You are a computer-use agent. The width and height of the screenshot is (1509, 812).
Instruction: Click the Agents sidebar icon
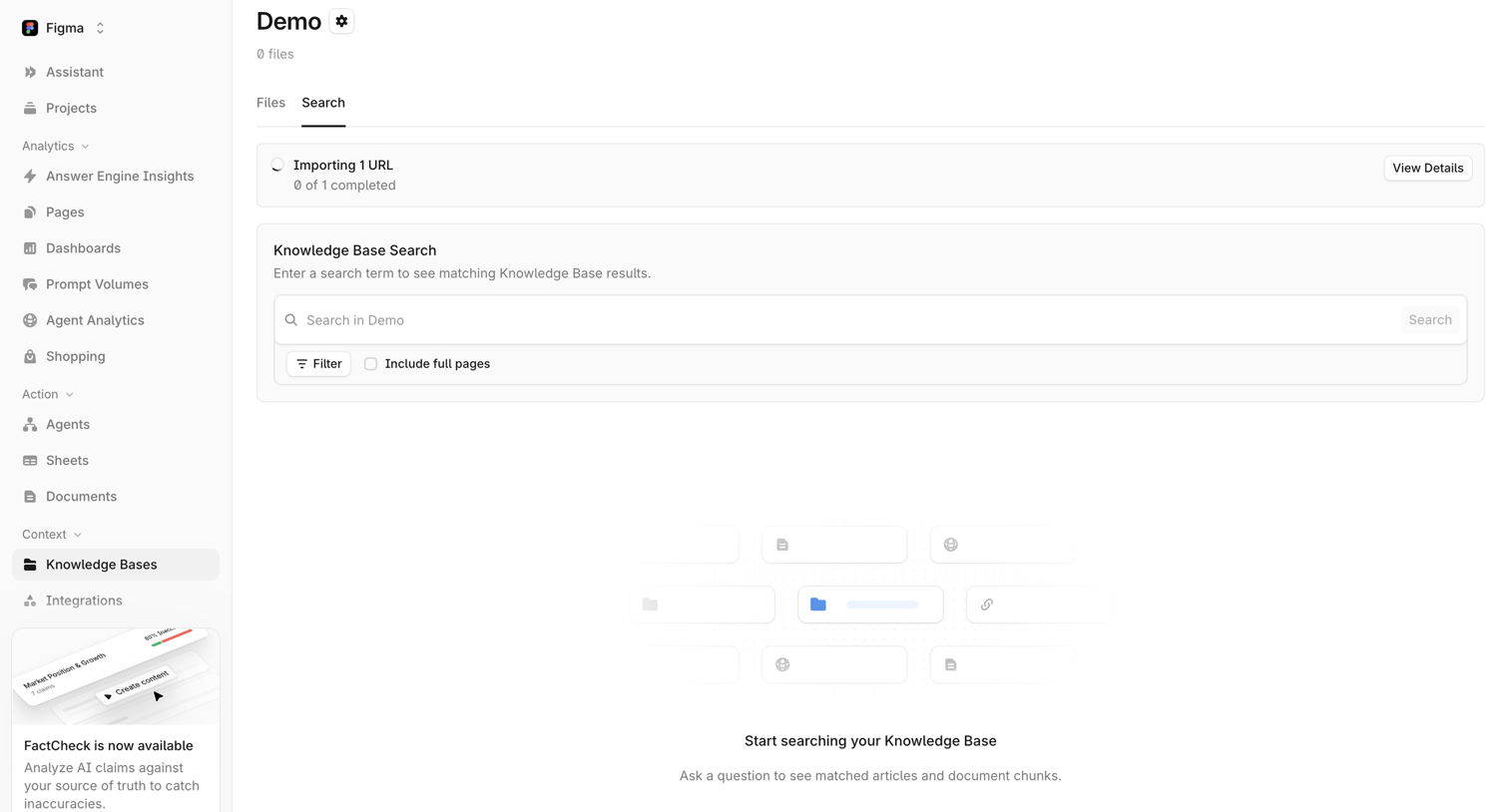pyautogui.click(x=30, y=425)
